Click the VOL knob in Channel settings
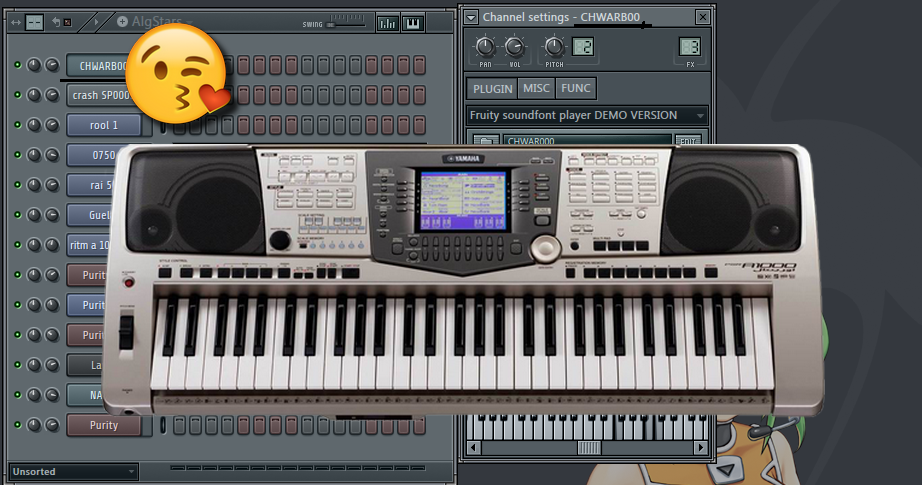 (515, 46)
